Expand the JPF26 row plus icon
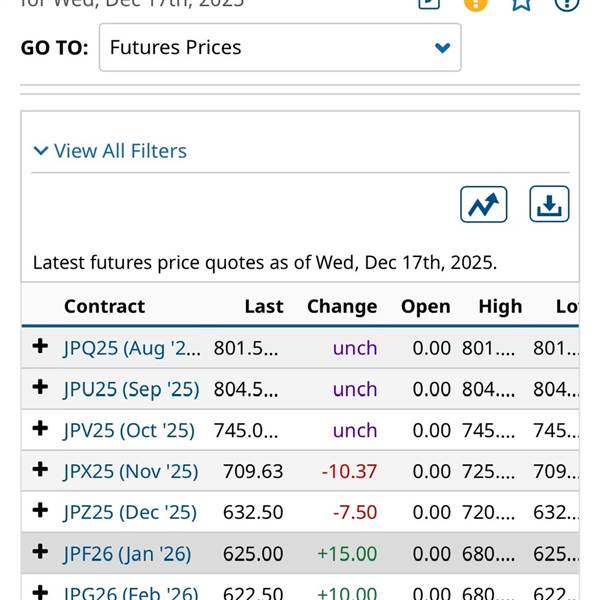The height and width of the screenshot is (600, 600). point(41,552)
